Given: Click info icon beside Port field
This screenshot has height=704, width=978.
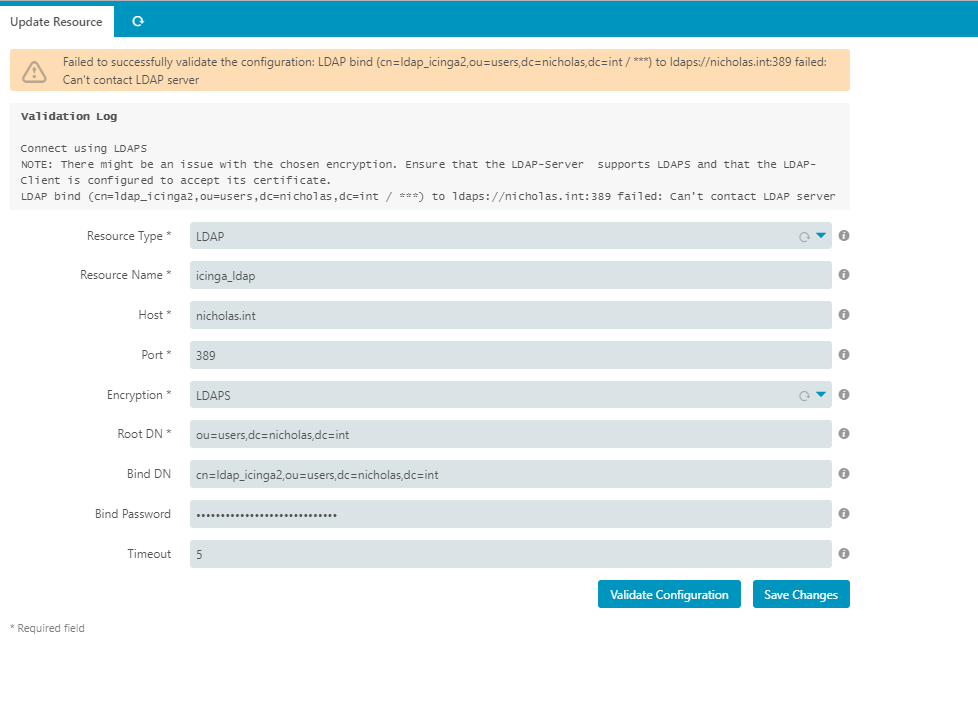Looking at the screenshot, I should (x=844, y=355).
